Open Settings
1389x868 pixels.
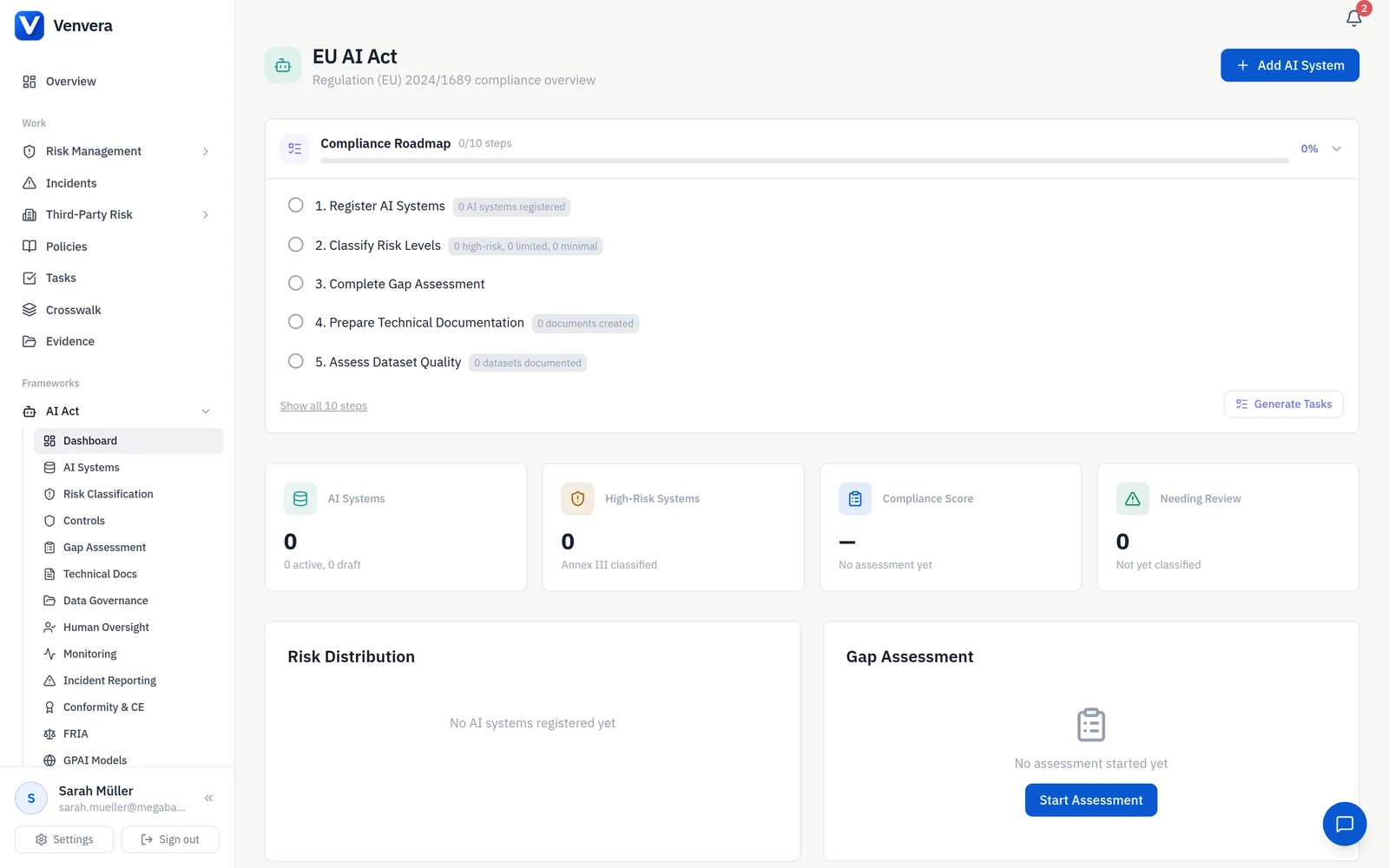coord(64,839)
